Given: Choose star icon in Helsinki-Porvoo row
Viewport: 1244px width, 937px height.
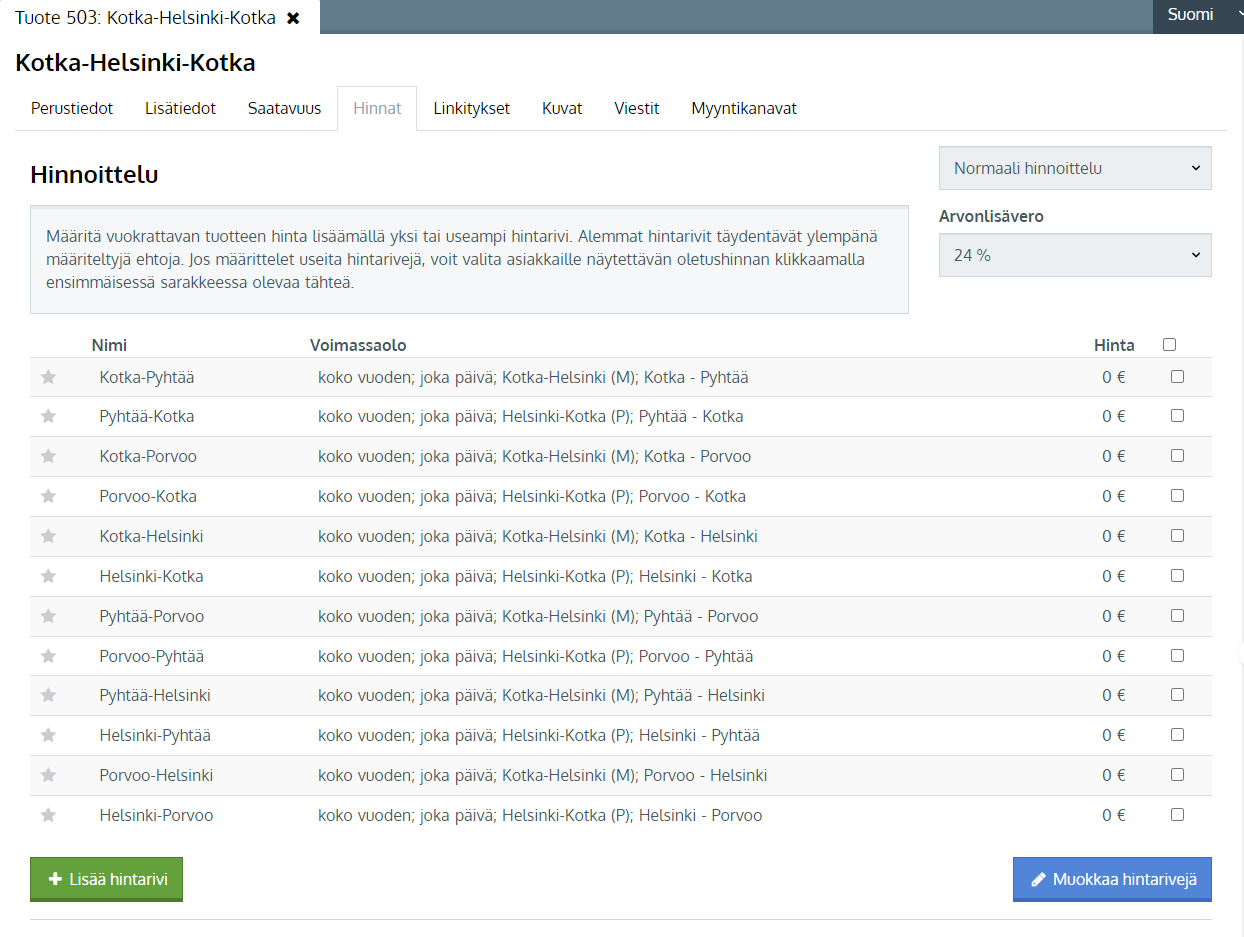Looking at the screenshot, I should click(48, 815).
